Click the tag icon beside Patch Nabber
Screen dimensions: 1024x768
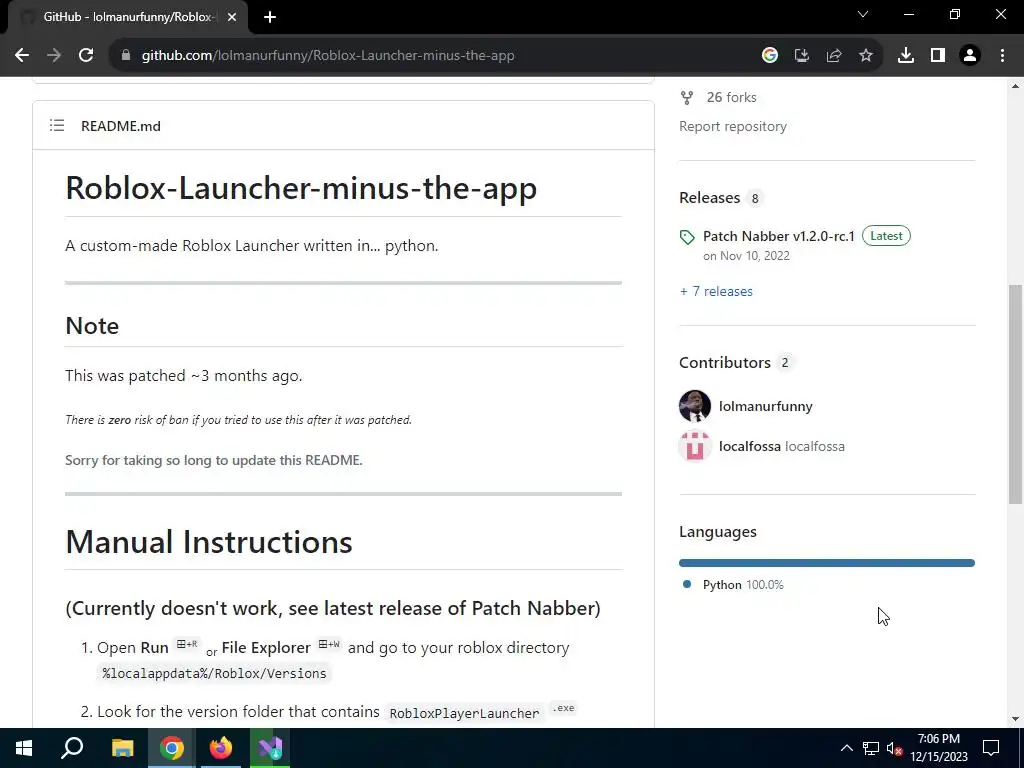pos(687,237)
